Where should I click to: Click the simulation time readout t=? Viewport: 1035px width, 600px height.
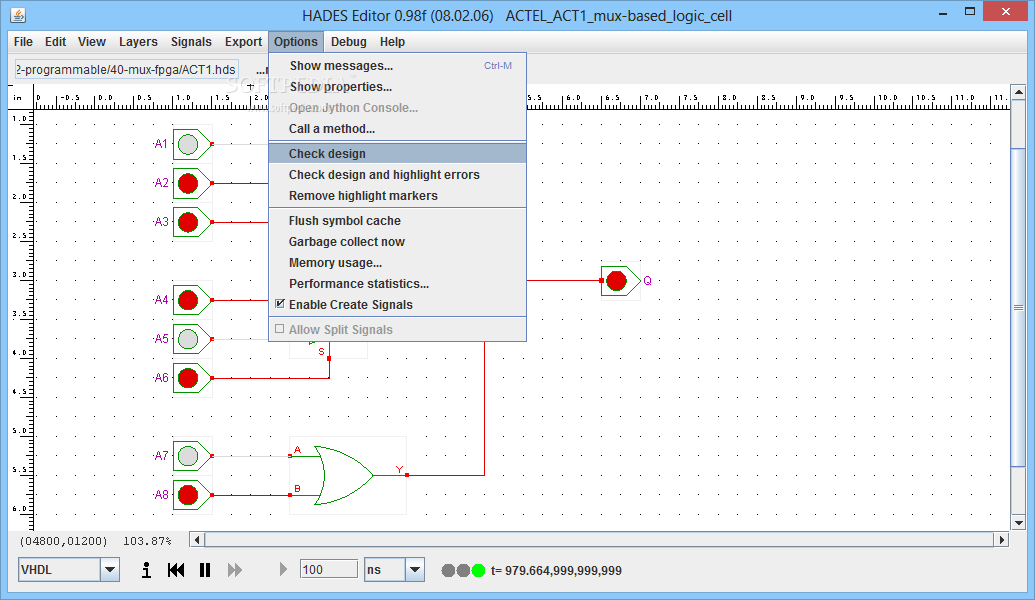coord(556,570)
